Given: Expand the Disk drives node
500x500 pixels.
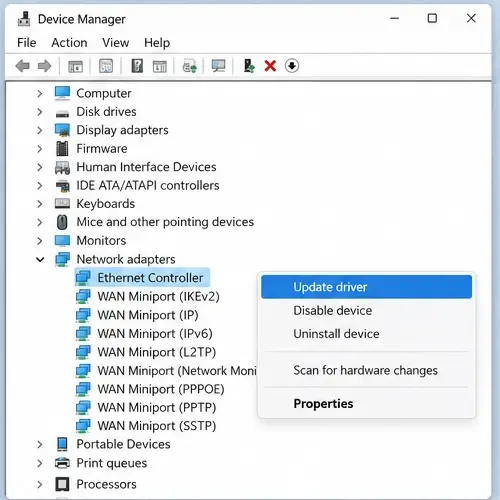Looking at the screenshot, I should 40,112.
